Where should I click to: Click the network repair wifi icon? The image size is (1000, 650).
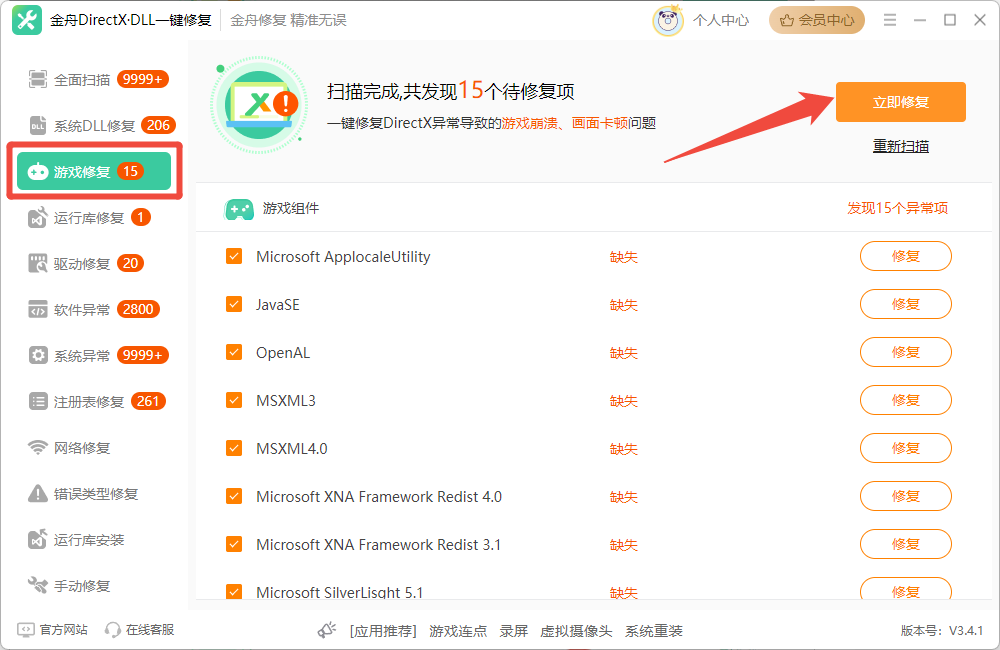[x=38, y=448]
